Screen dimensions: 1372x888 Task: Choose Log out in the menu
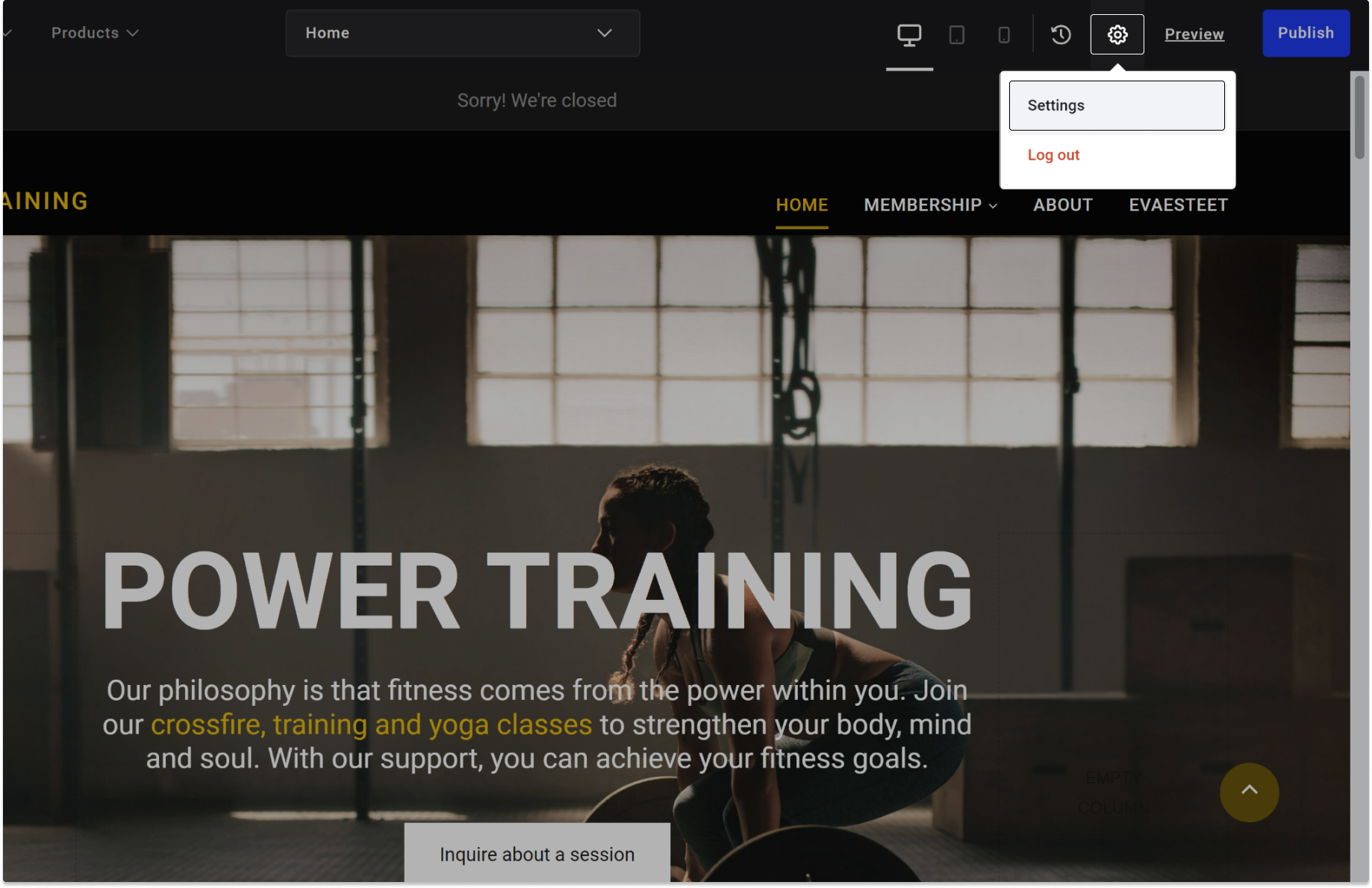click(x=1053, y=155)
